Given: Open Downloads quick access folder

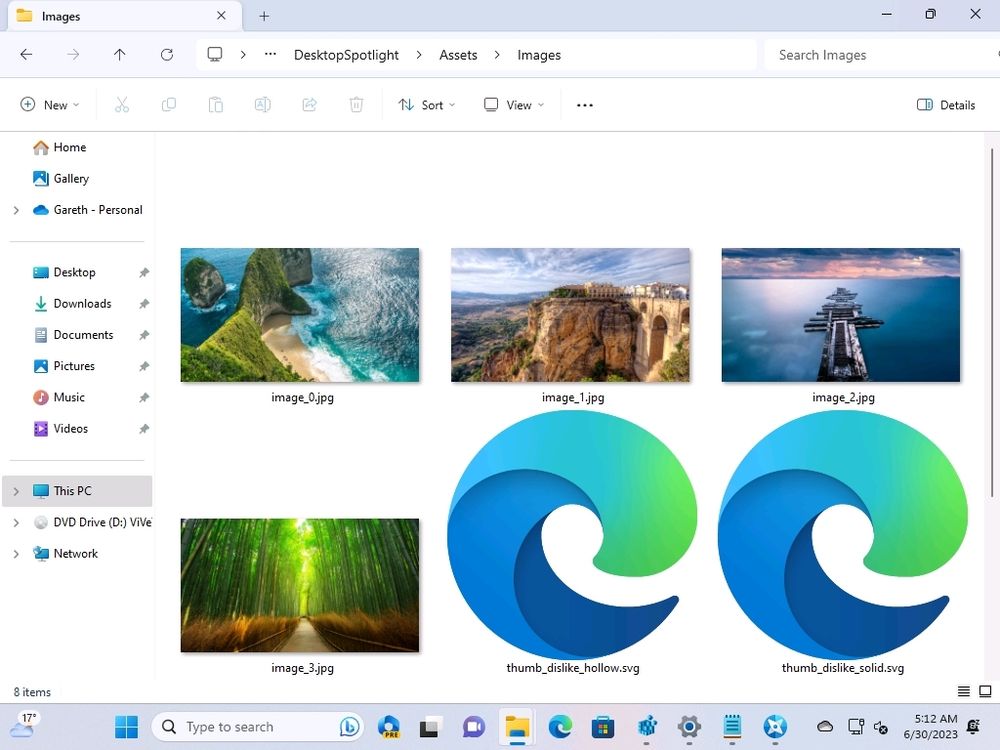Looking at the screenshot, I should 81,304.
